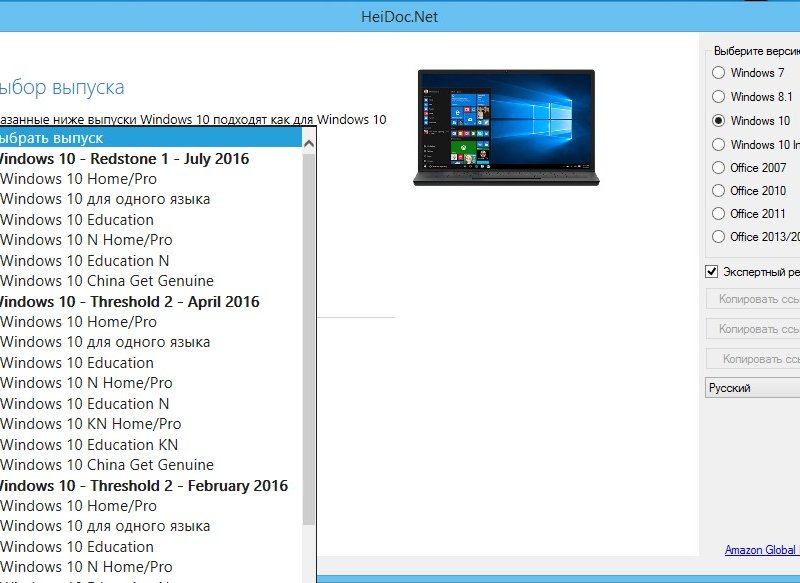Pick Windows 10 China Get Genuine under Redstone 1

tap(151, 281)
